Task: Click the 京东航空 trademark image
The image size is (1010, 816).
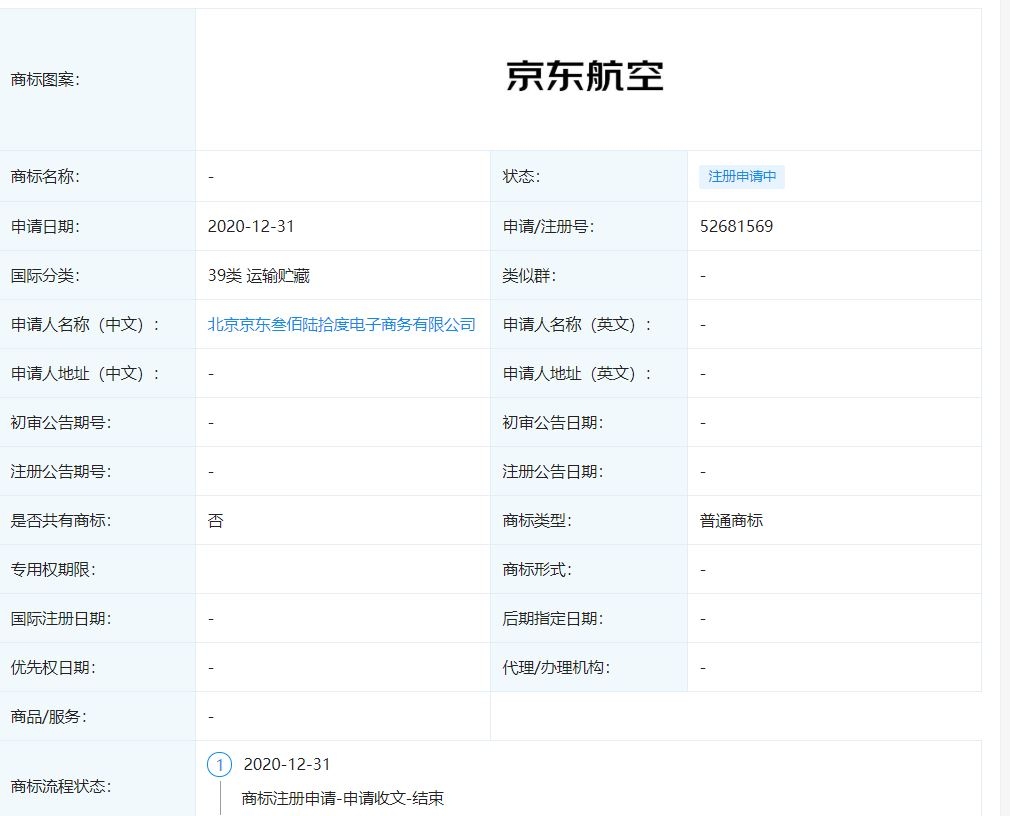Action: pyautogui.click(x=585, y=76)
